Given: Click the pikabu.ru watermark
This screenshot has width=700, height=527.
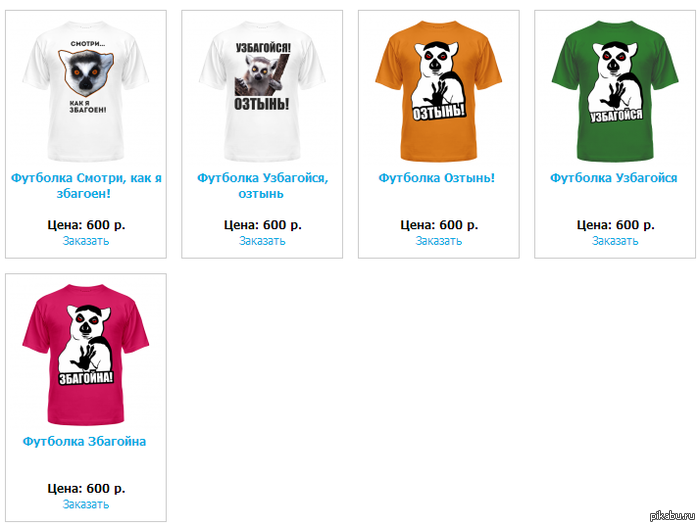Looking at the screenshot, I should (x=672, y=516).
